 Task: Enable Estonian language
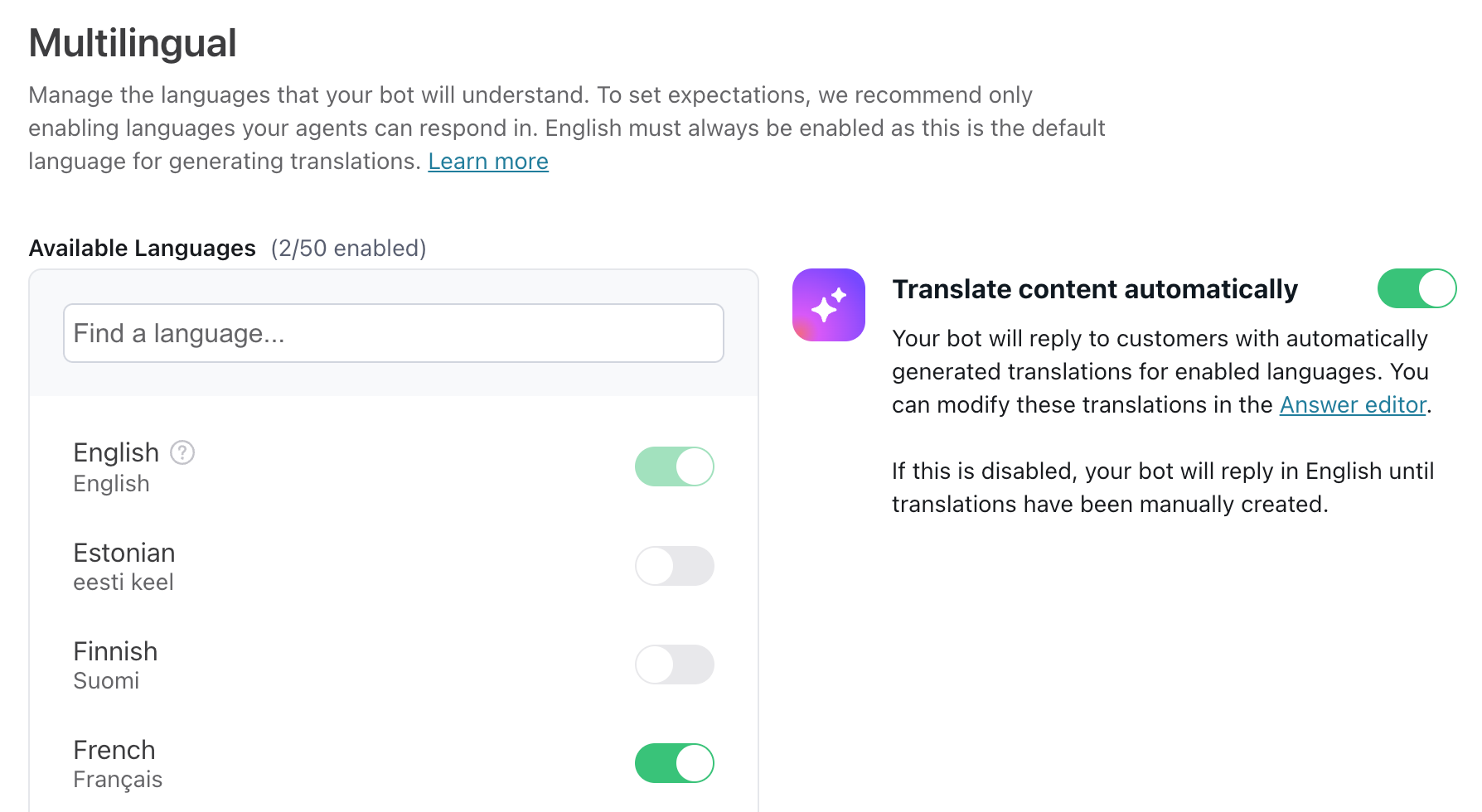point(674,566)
